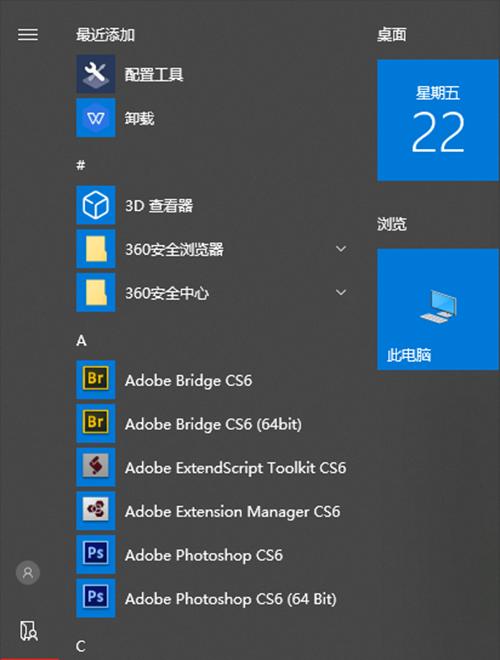
Task: Click Adobe ExtendScript Toolkit CS6 text
Action: click(x=236, y=468)
